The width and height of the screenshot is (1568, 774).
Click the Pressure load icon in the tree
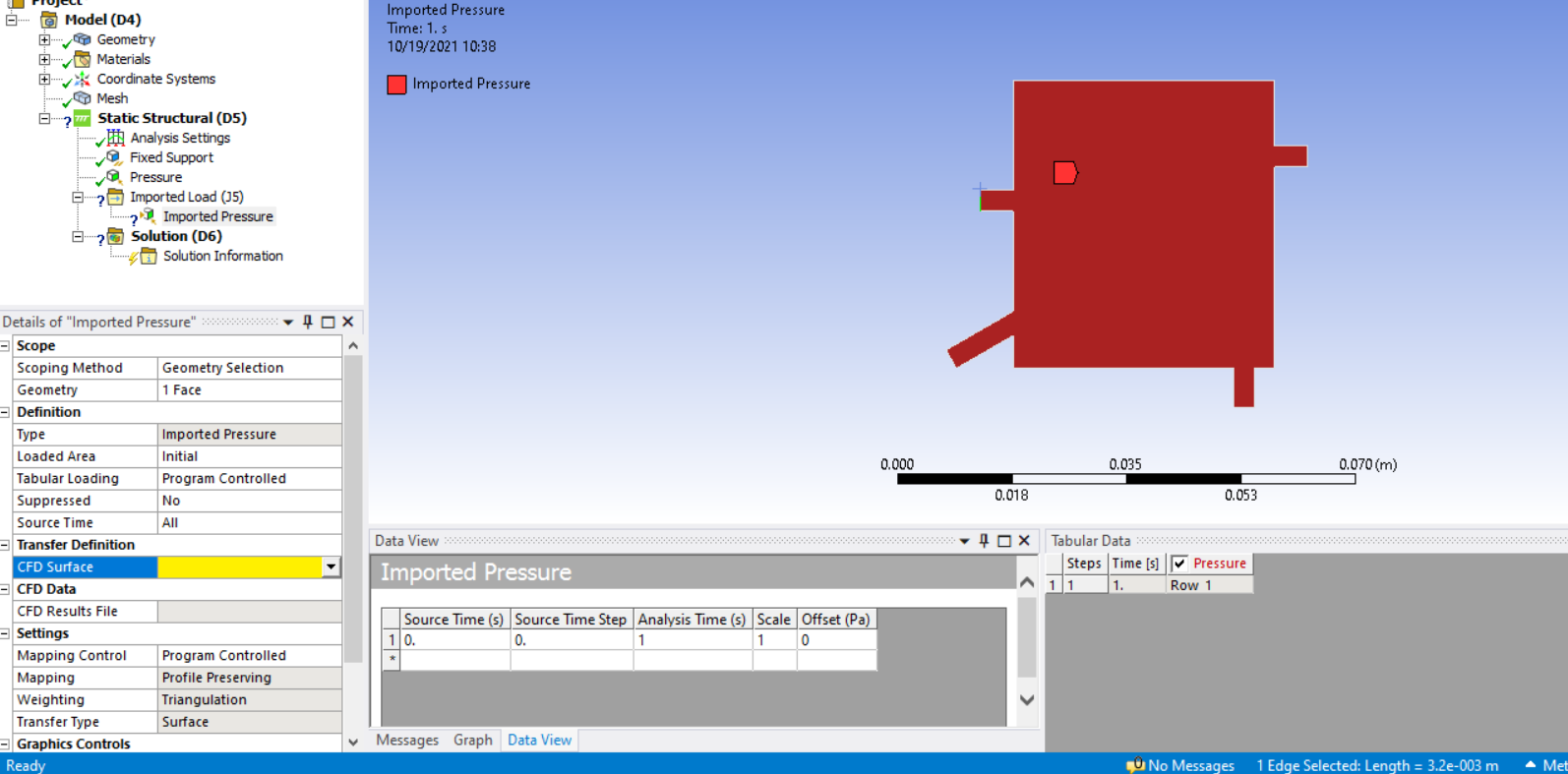(x=113, y=177)
